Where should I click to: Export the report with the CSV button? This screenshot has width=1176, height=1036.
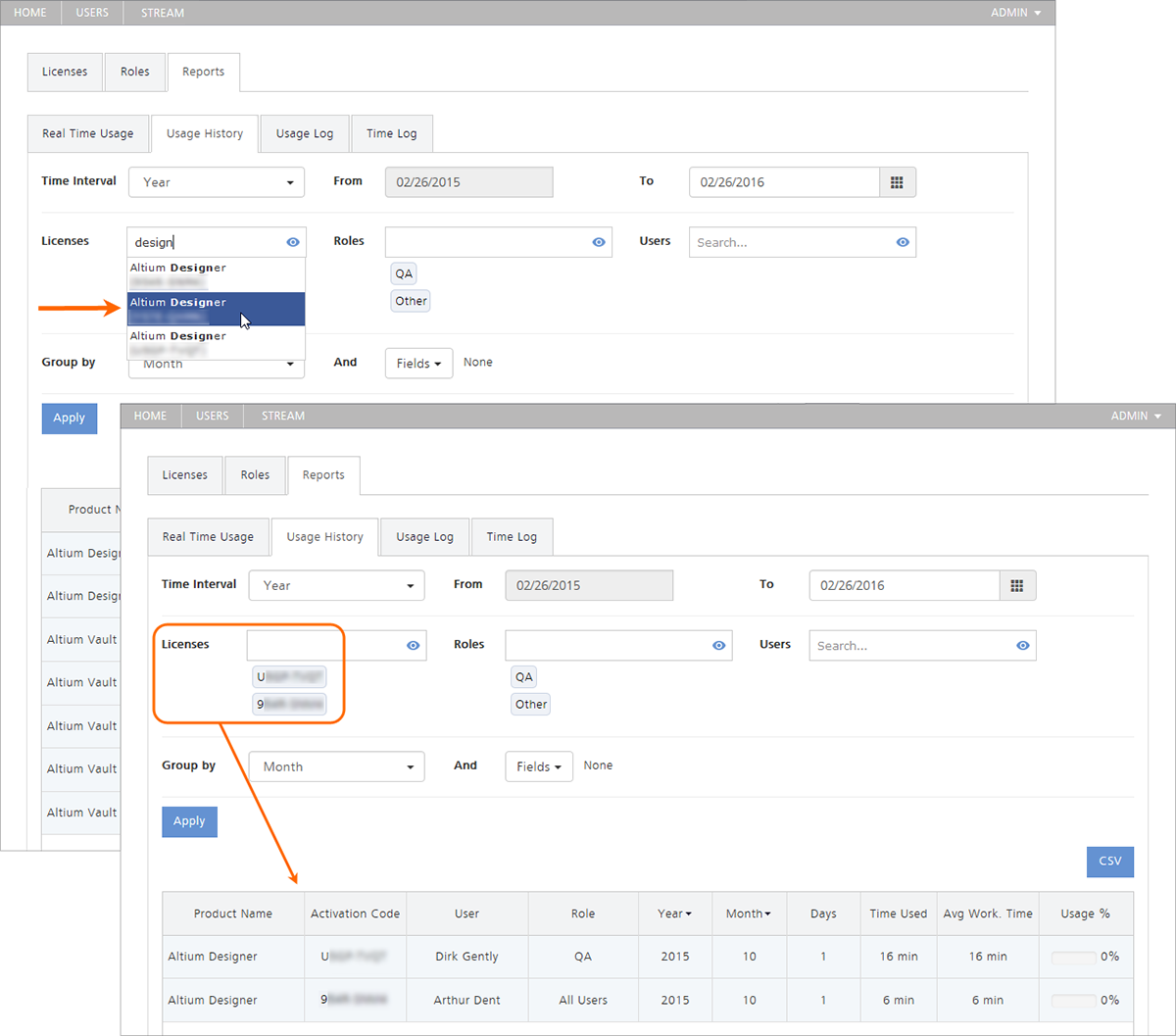(1109, 862)
